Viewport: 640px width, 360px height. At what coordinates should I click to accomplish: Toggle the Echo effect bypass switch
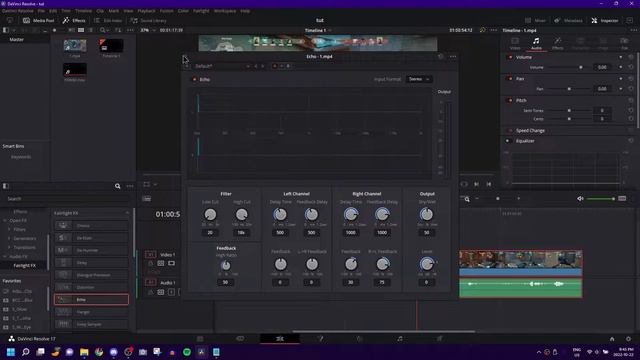tap(194, 79)
